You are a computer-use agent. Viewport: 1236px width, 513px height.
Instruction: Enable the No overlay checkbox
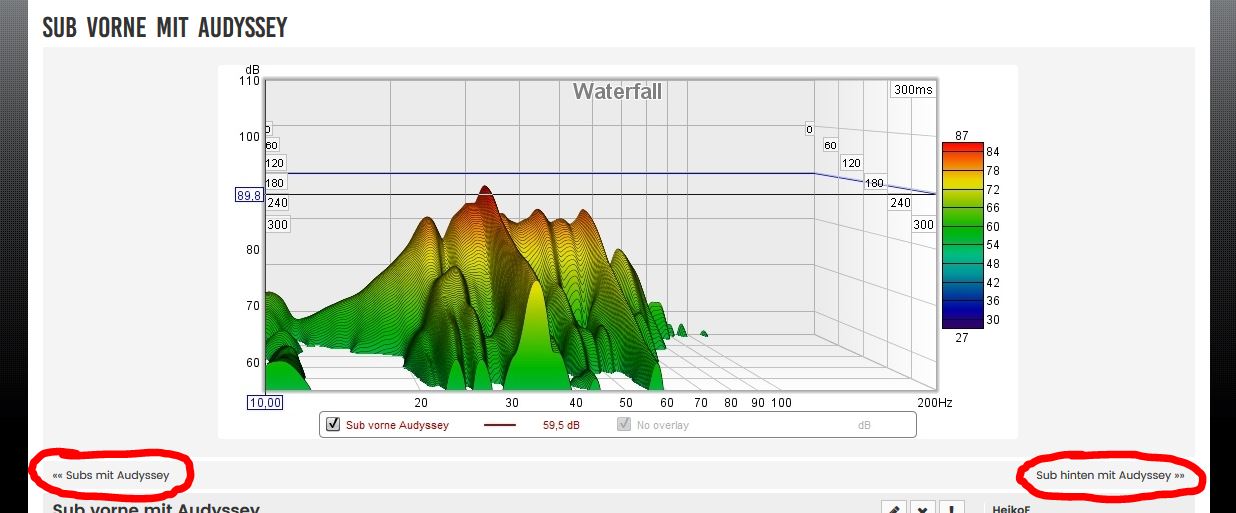(x=624, y=424)
